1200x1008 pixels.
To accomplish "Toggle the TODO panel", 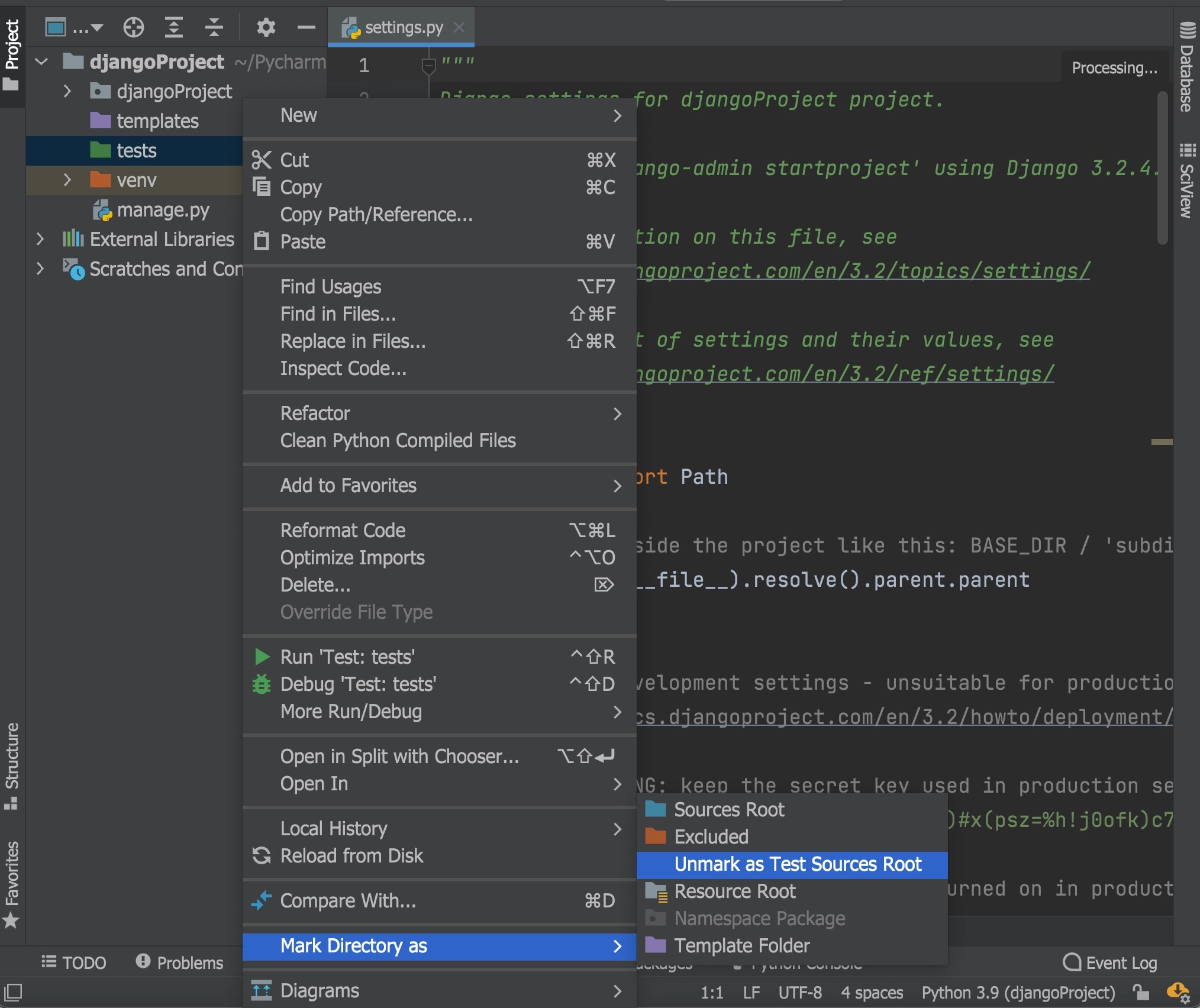I will 73,962.
